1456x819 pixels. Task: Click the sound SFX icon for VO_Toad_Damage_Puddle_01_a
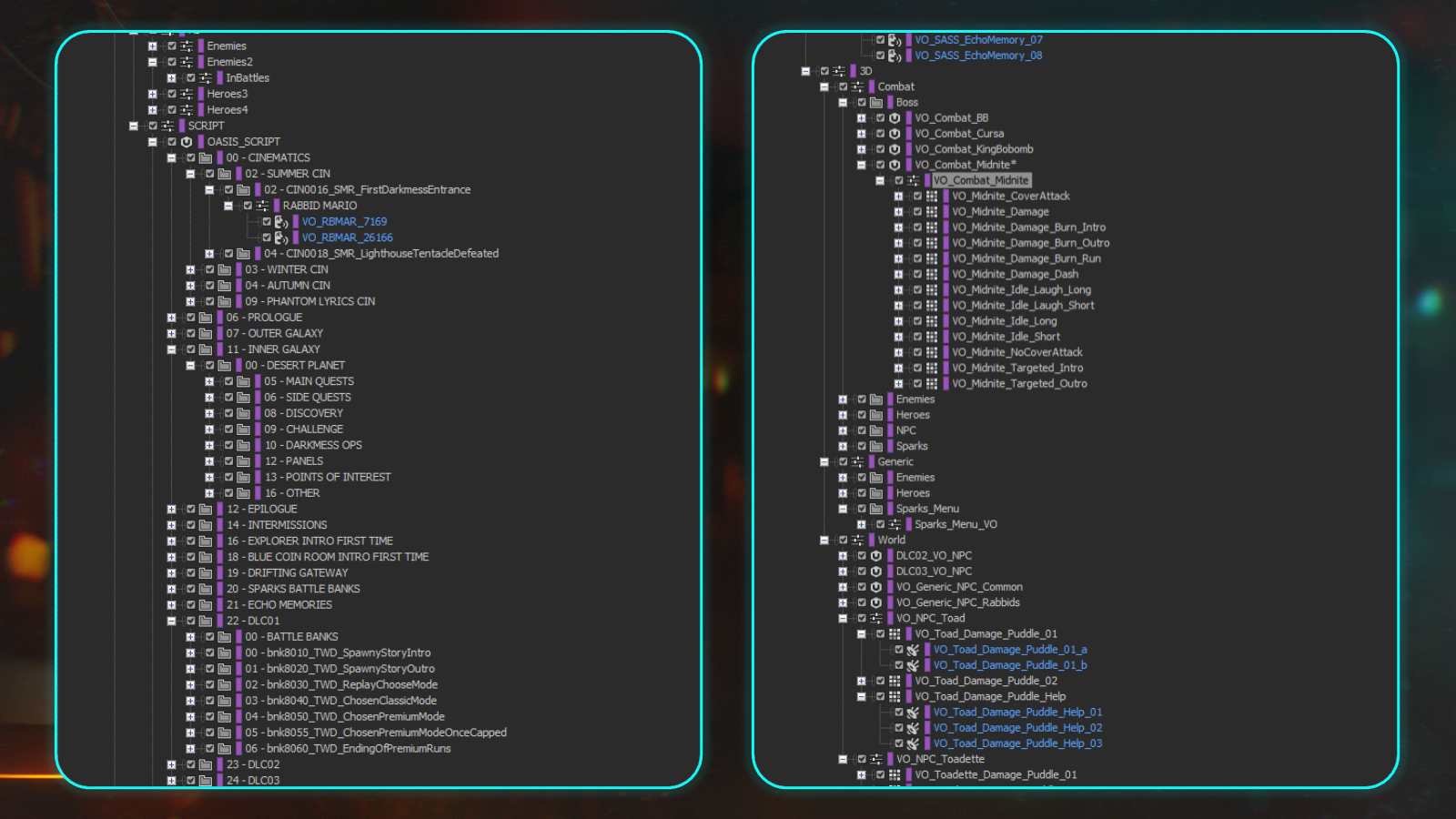tap(913, 650)
